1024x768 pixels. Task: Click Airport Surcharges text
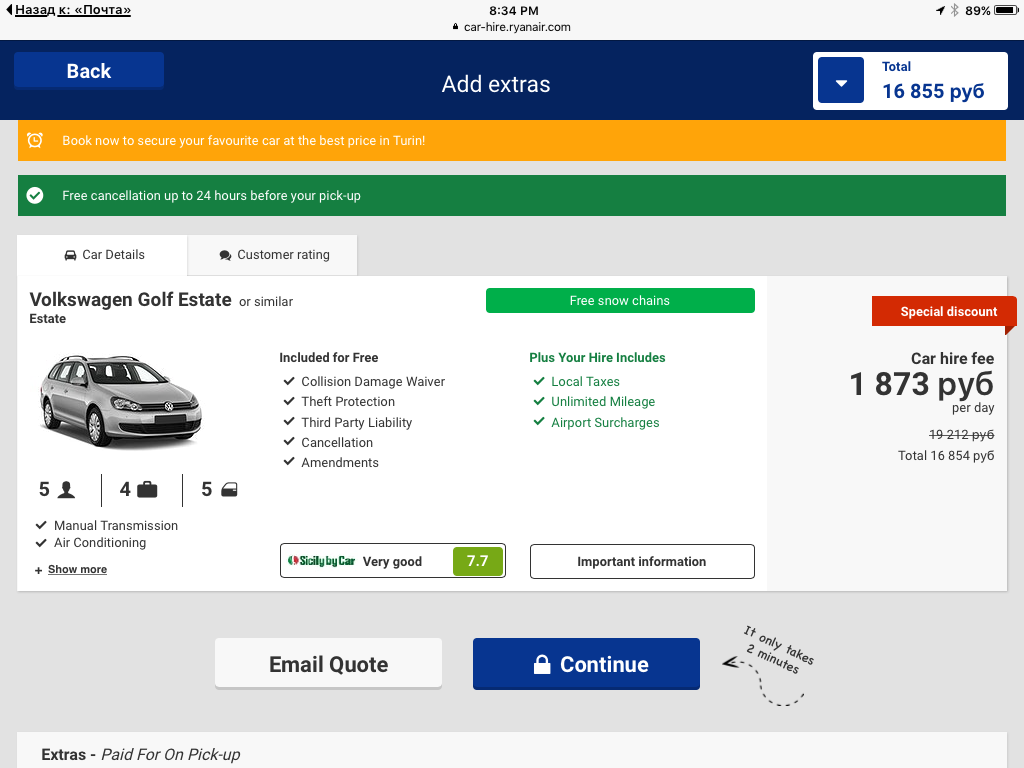[x=605, y=423]
